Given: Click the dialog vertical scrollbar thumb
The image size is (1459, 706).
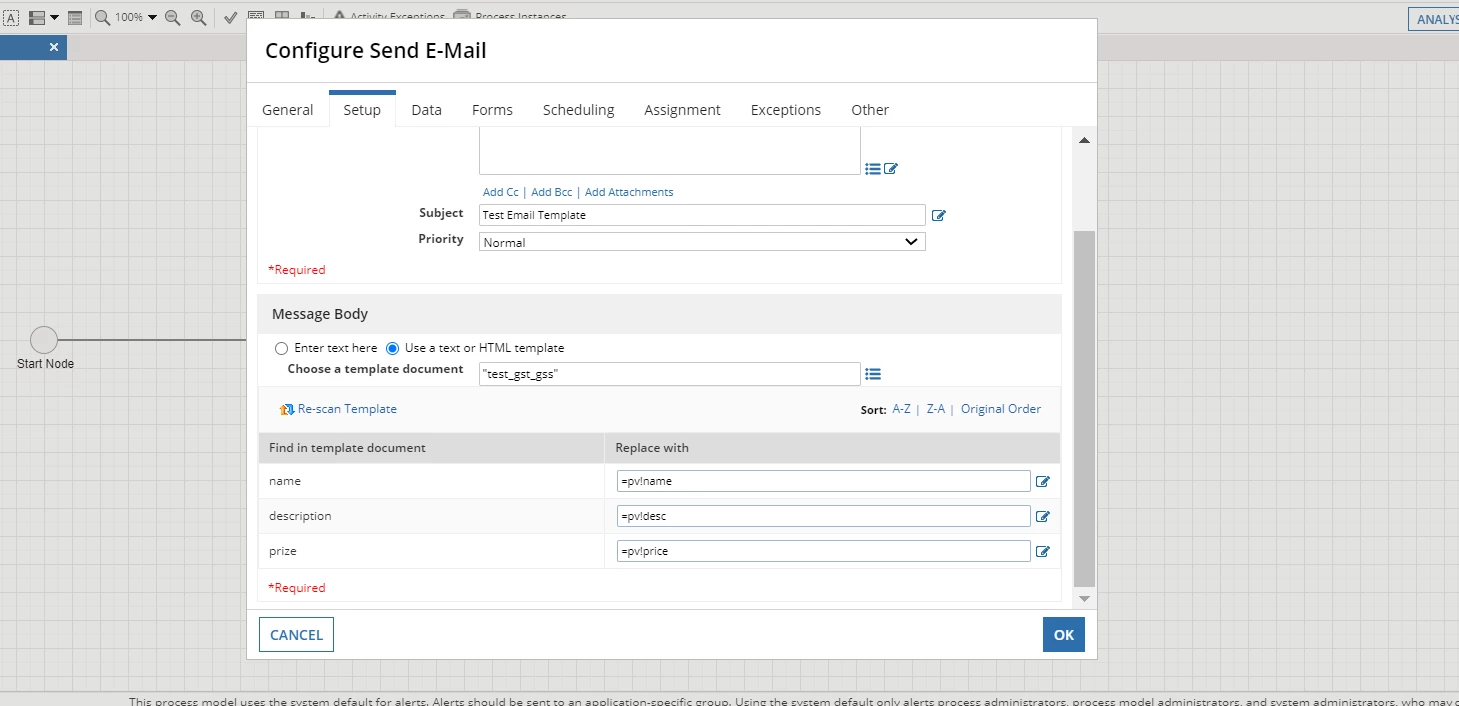Looking at the screenshot, I should click(1084, 408).
